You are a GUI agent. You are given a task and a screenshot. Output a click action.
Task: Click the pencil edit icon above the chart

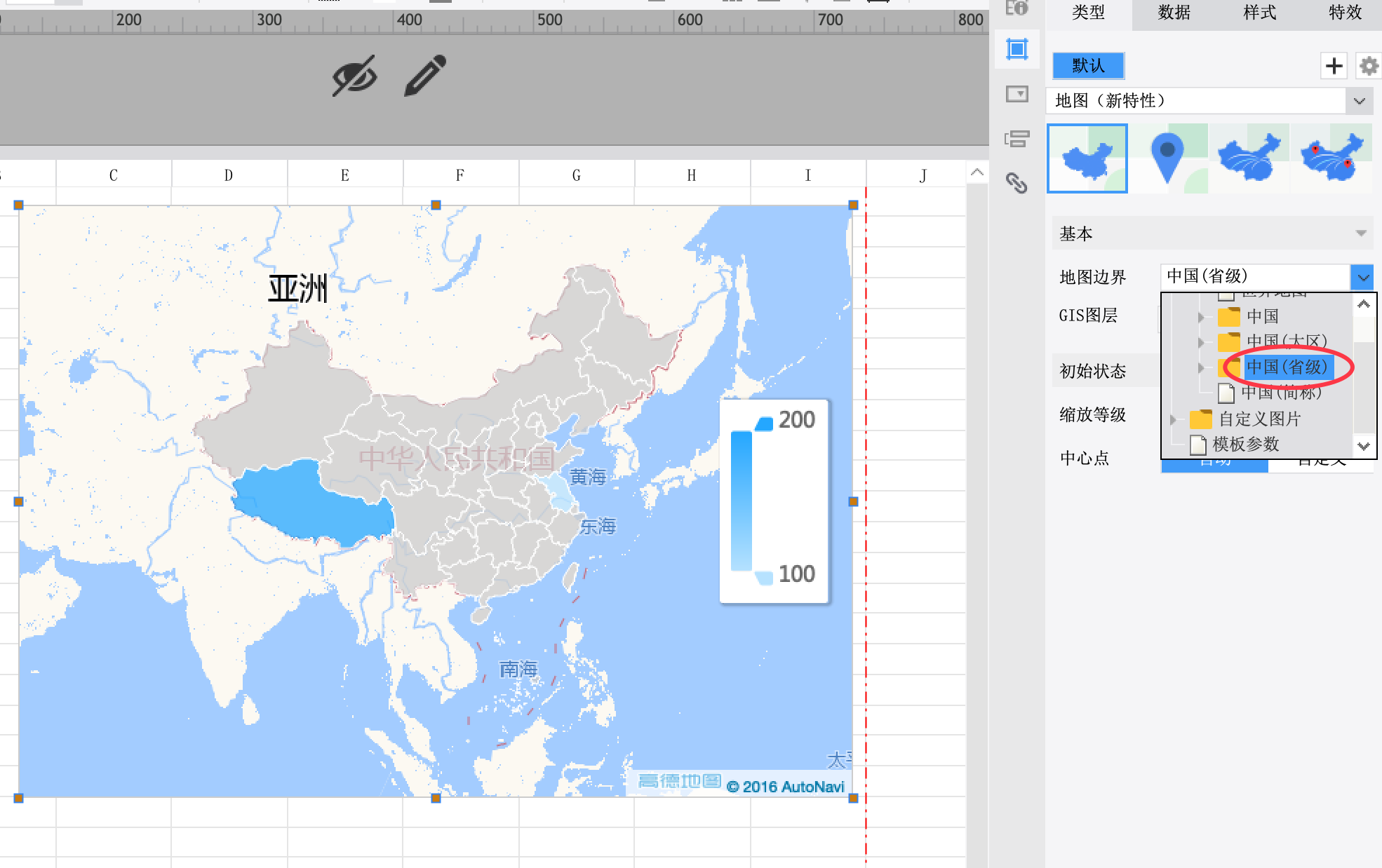425,75
